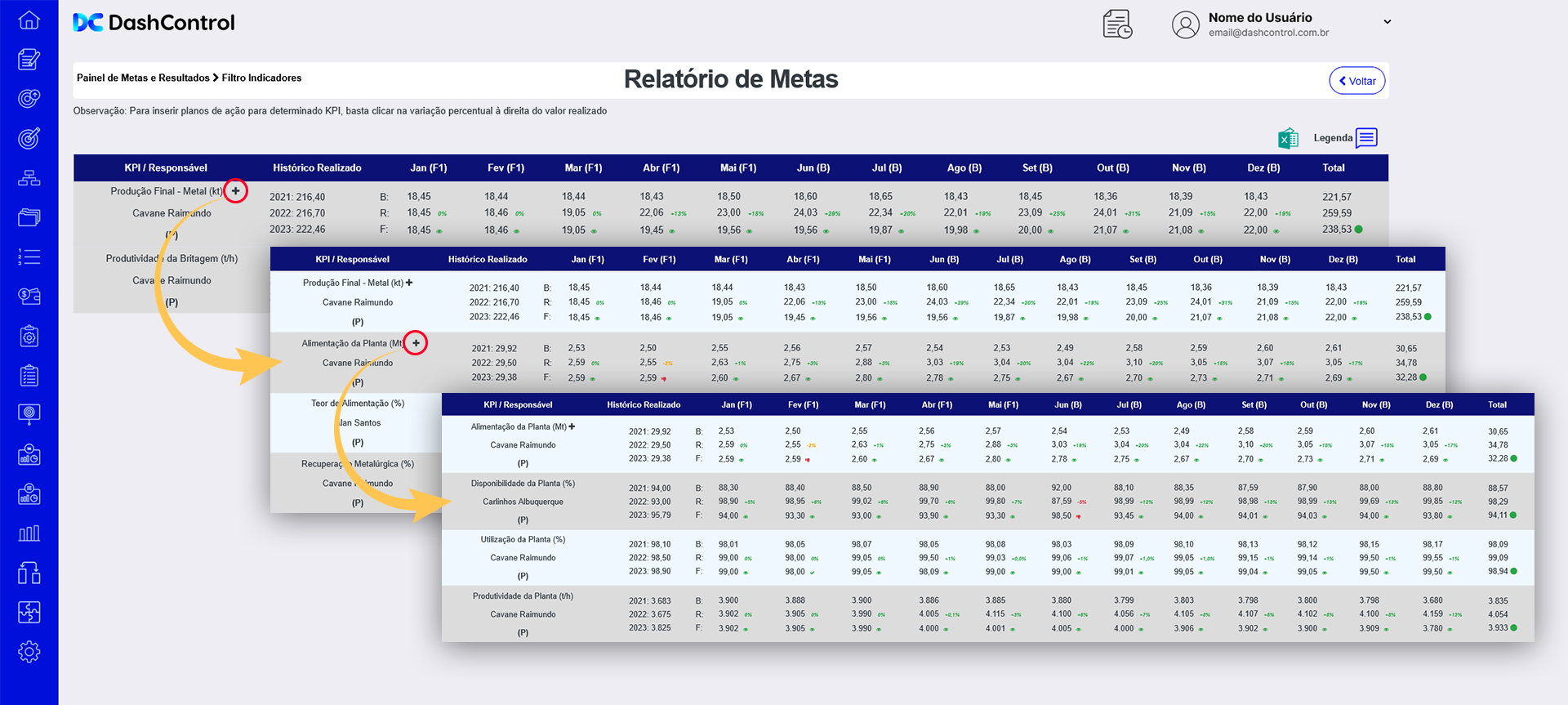The image size is (1568, 705).
Task: Expand Produção Final - Metal (kt) in main table
Action: point(235,190)
